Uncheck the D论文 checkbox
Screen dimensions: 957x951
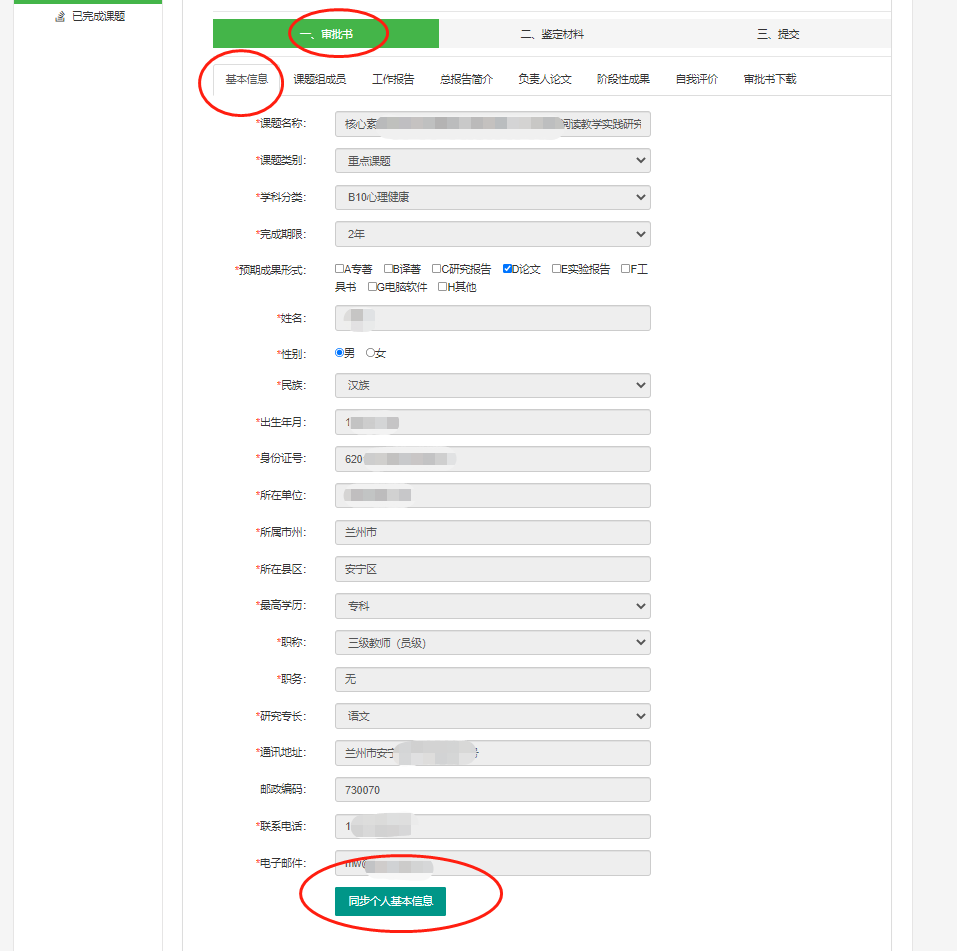508,269
